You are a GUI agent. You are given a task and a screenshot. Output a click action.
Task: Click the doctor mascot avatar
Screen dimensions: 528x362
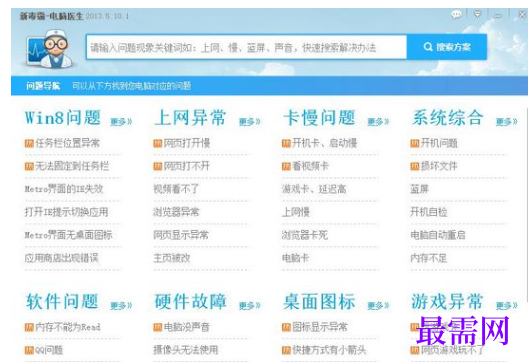pyautogui.click(x=50, y=48)
